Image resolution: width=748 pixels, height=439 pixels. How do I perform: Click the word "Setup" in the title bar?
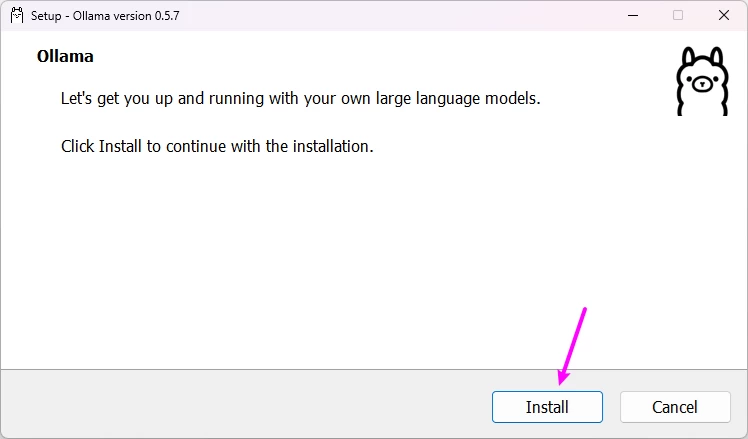(48, 16)
